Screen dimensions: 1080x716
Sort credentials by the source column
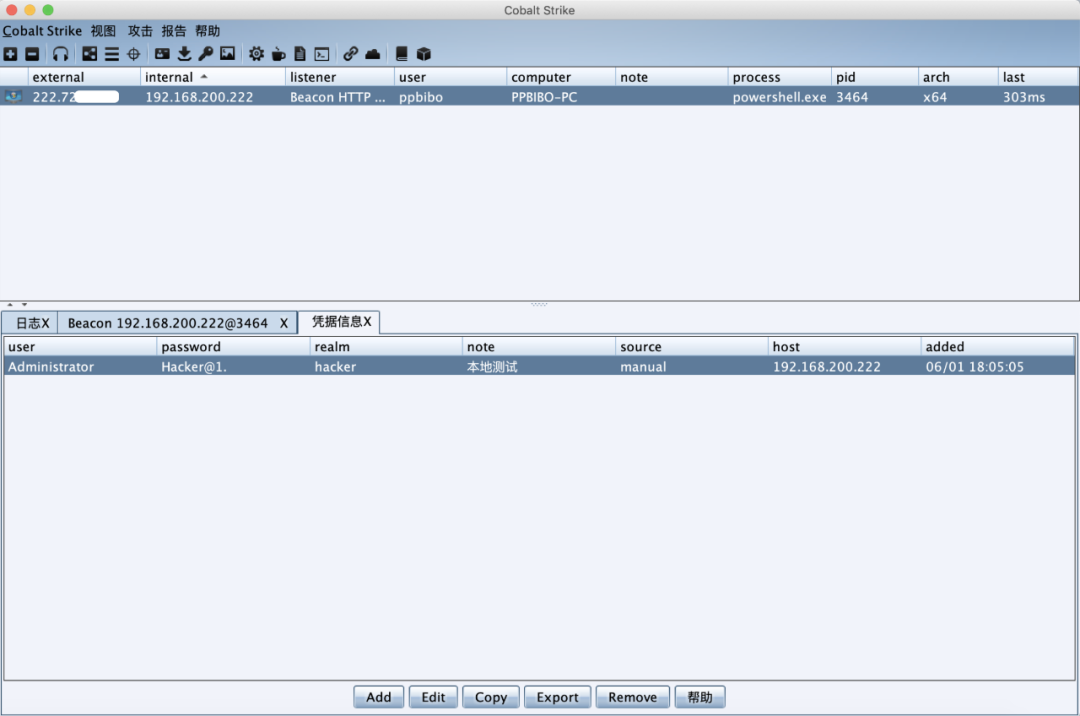coord(692,346)
